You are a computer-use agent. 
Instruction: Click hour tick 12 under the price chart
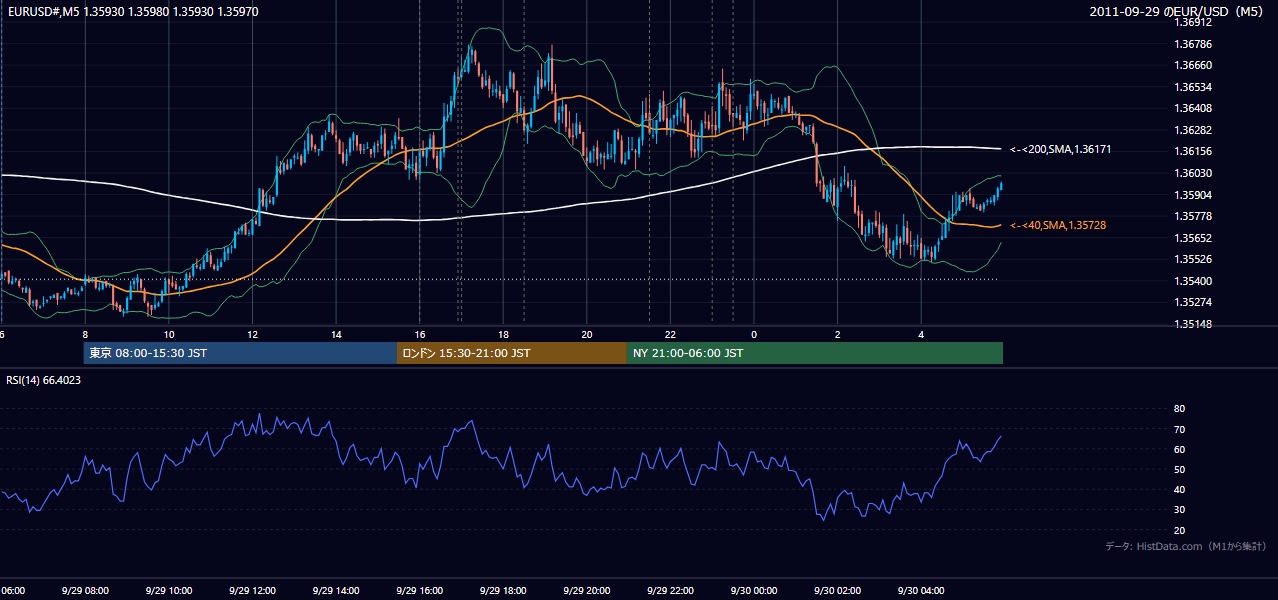(x=252, y=334)
